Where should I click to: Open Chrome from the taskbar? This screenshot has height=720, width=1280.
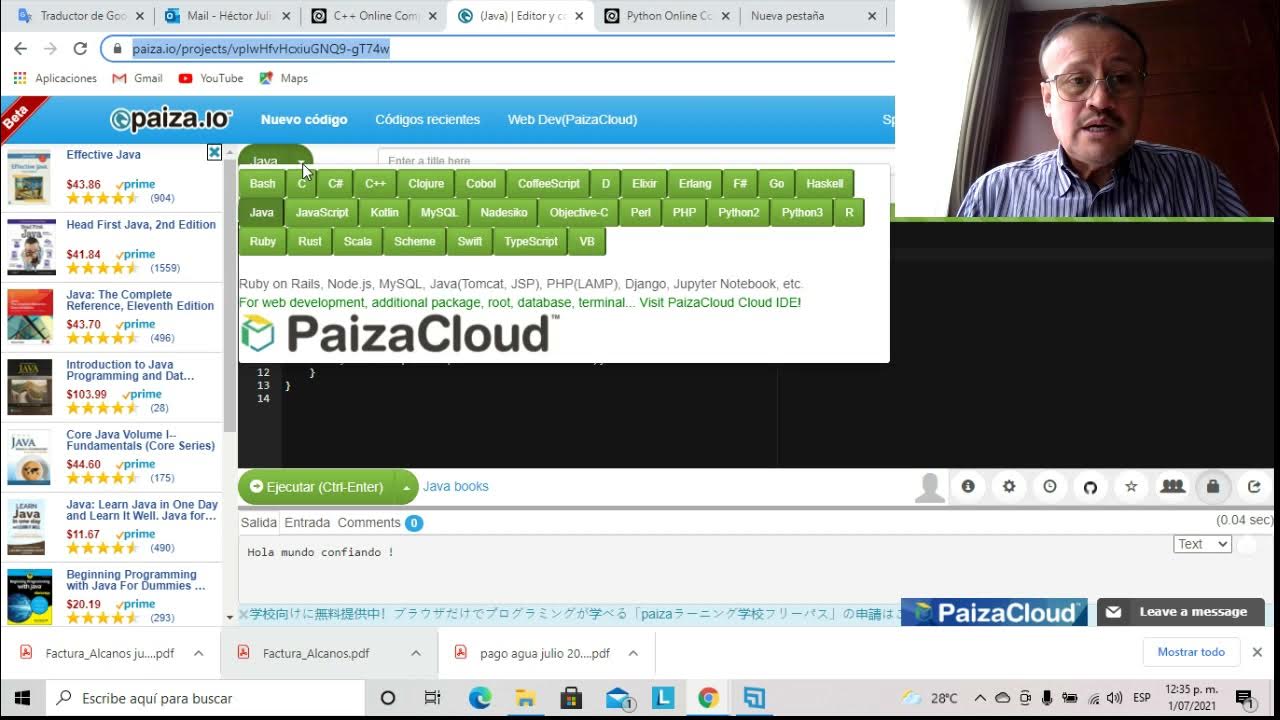708,698
